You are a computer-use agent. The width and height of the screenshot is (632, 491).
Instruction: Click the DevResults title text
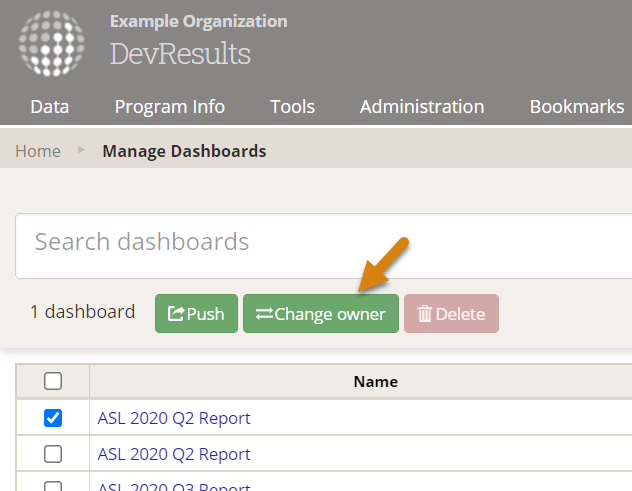(x=180, y=54)
